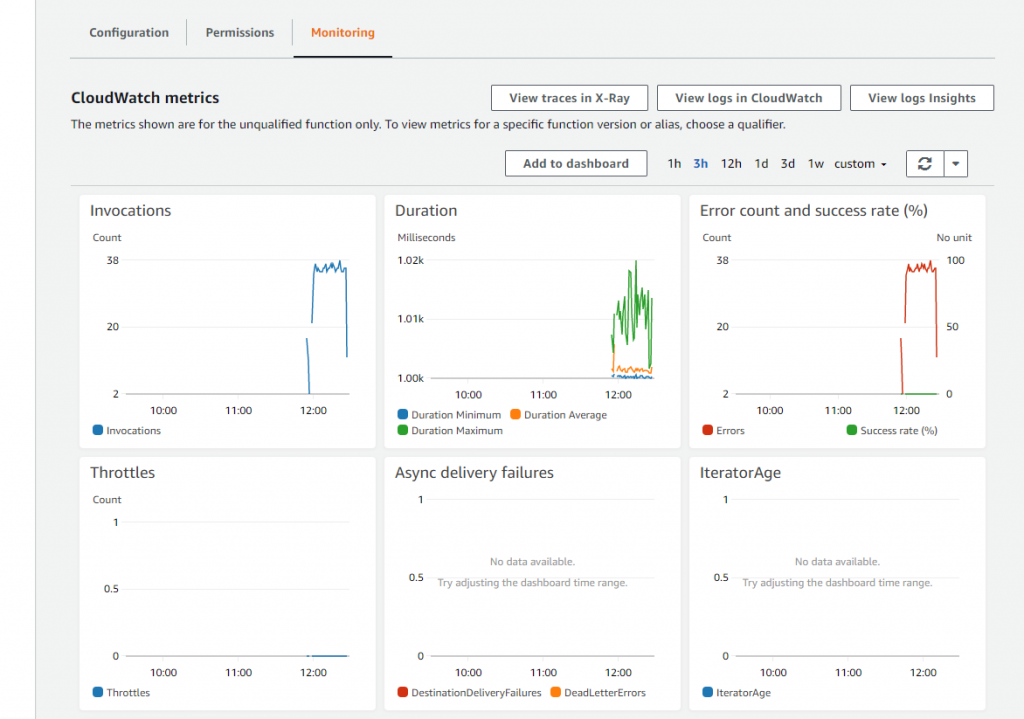This screenshot has width=1024, height=719.
Task: Click View logs in CloudWatch
Action: coord(748,97)
